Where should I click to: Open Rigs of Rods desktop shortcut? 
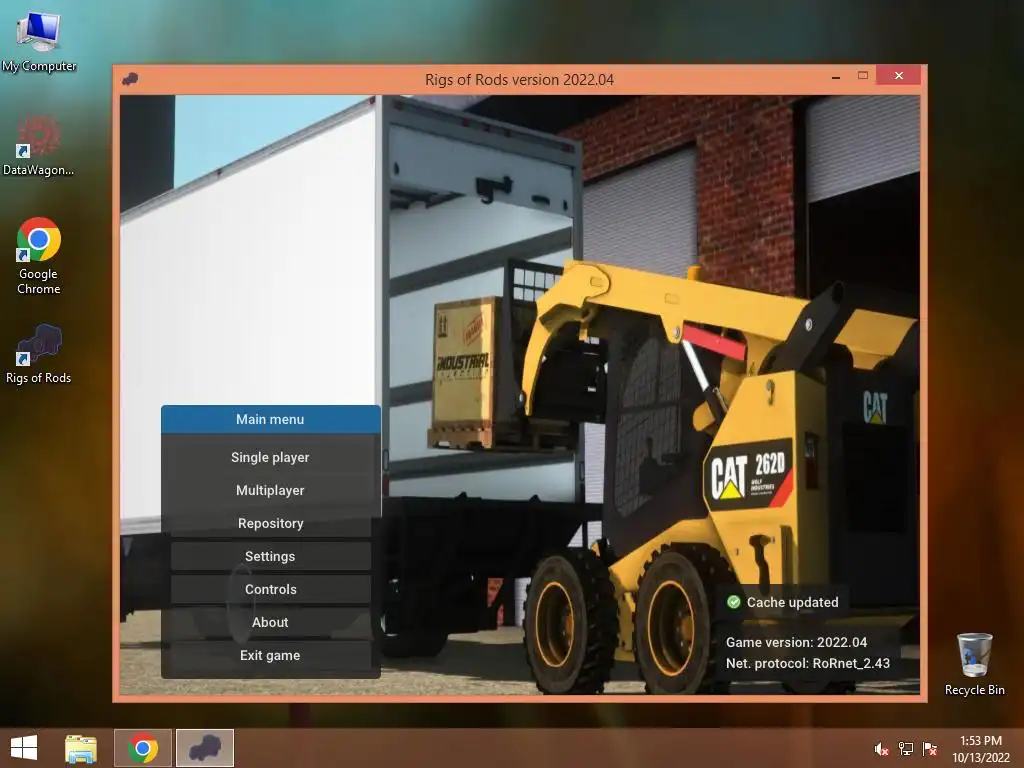(39, 353)
